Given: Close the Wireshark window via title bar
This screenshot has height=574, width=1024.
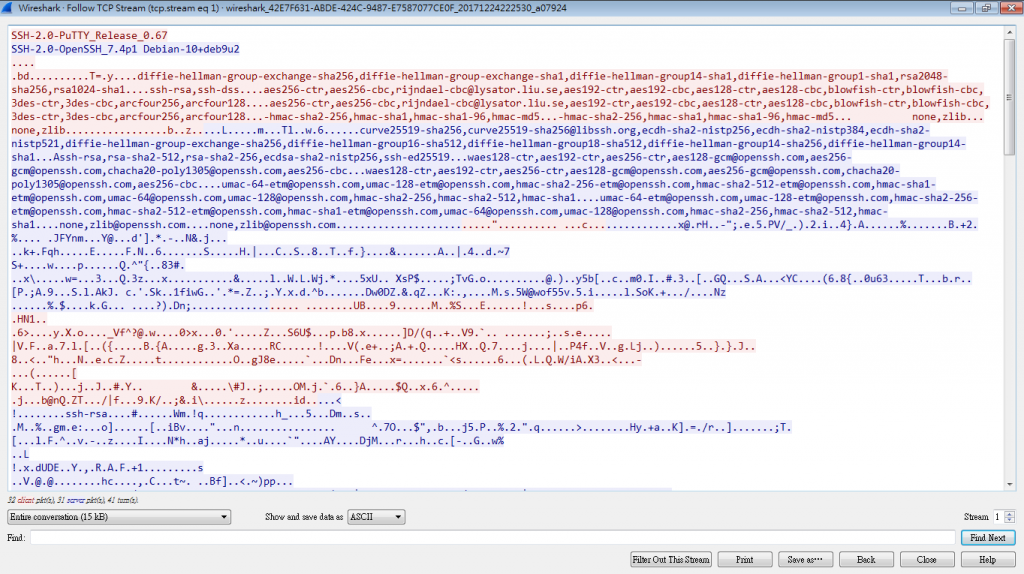Looking at the screenshot, I should 1010,8.
